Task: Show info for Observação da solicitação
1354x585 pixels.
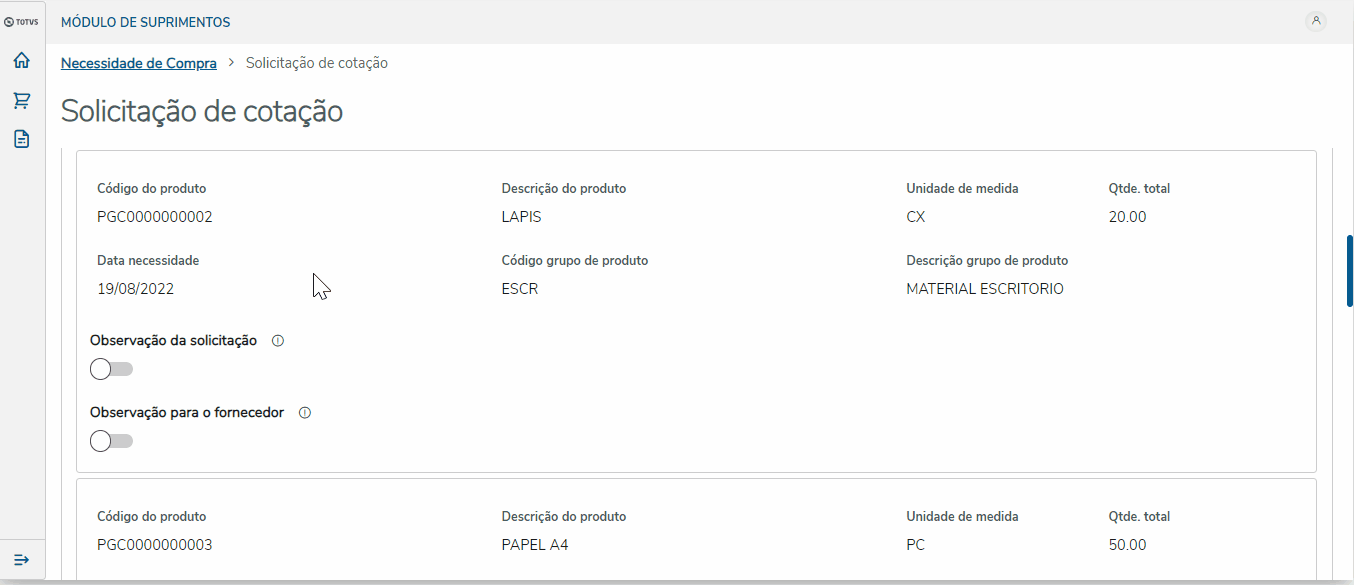Action: (x=278, y=341)
